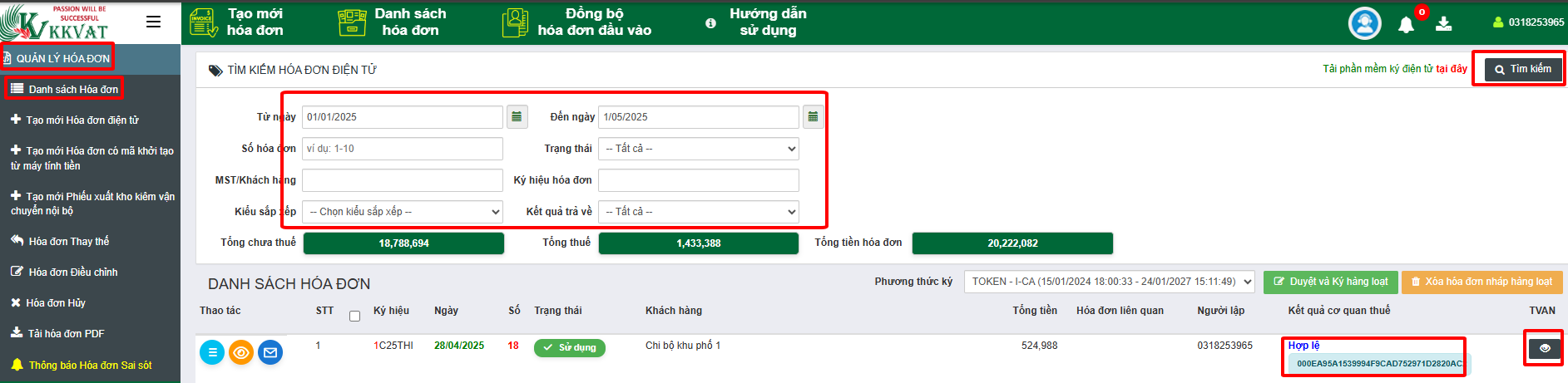The image size is (1568, 383).
Task: Tick the select-all checkbox in table header
Action: (354, 316)
